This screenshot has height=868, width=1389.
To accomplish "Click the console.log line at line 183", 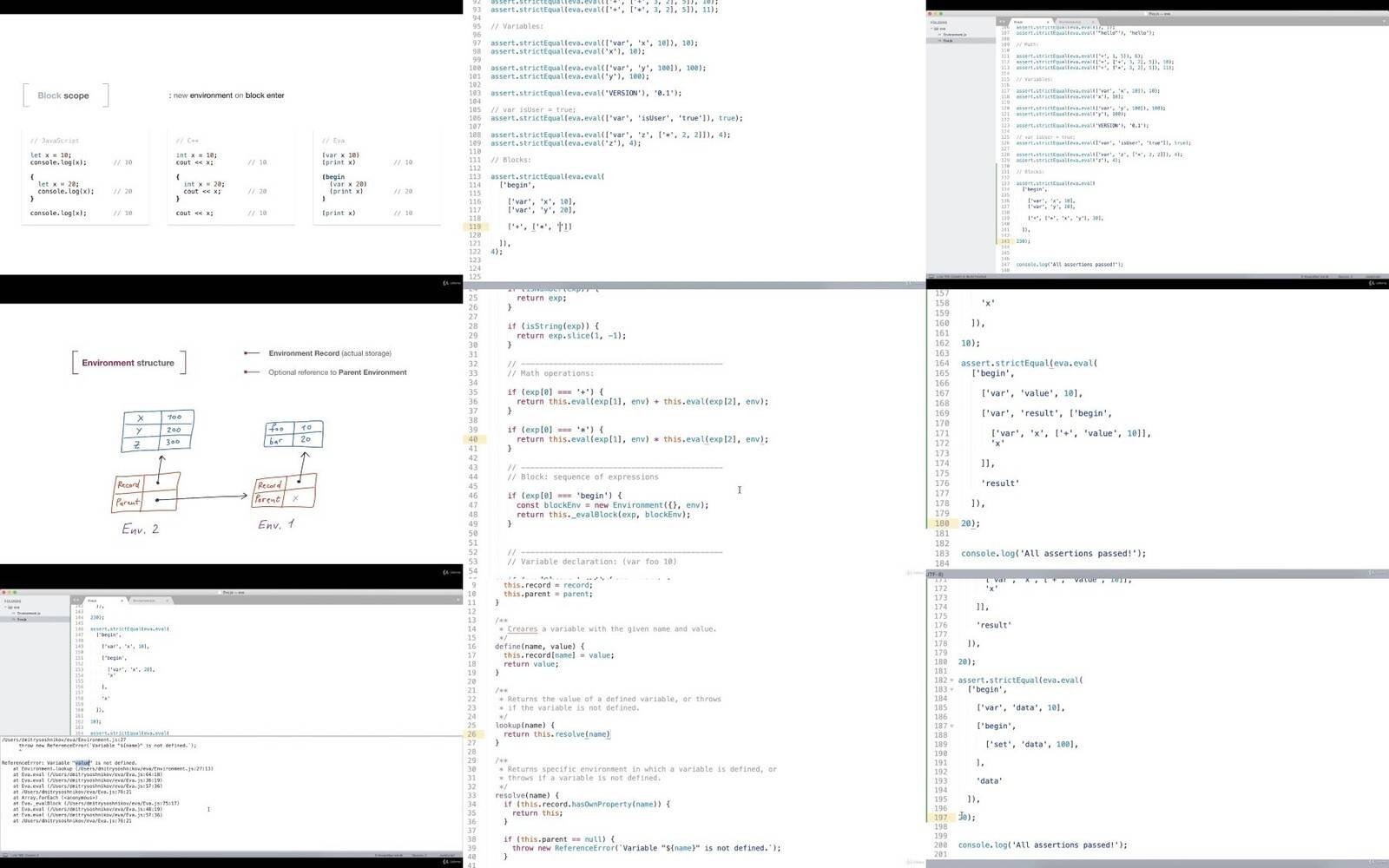I will click(x=1053, y=553).
